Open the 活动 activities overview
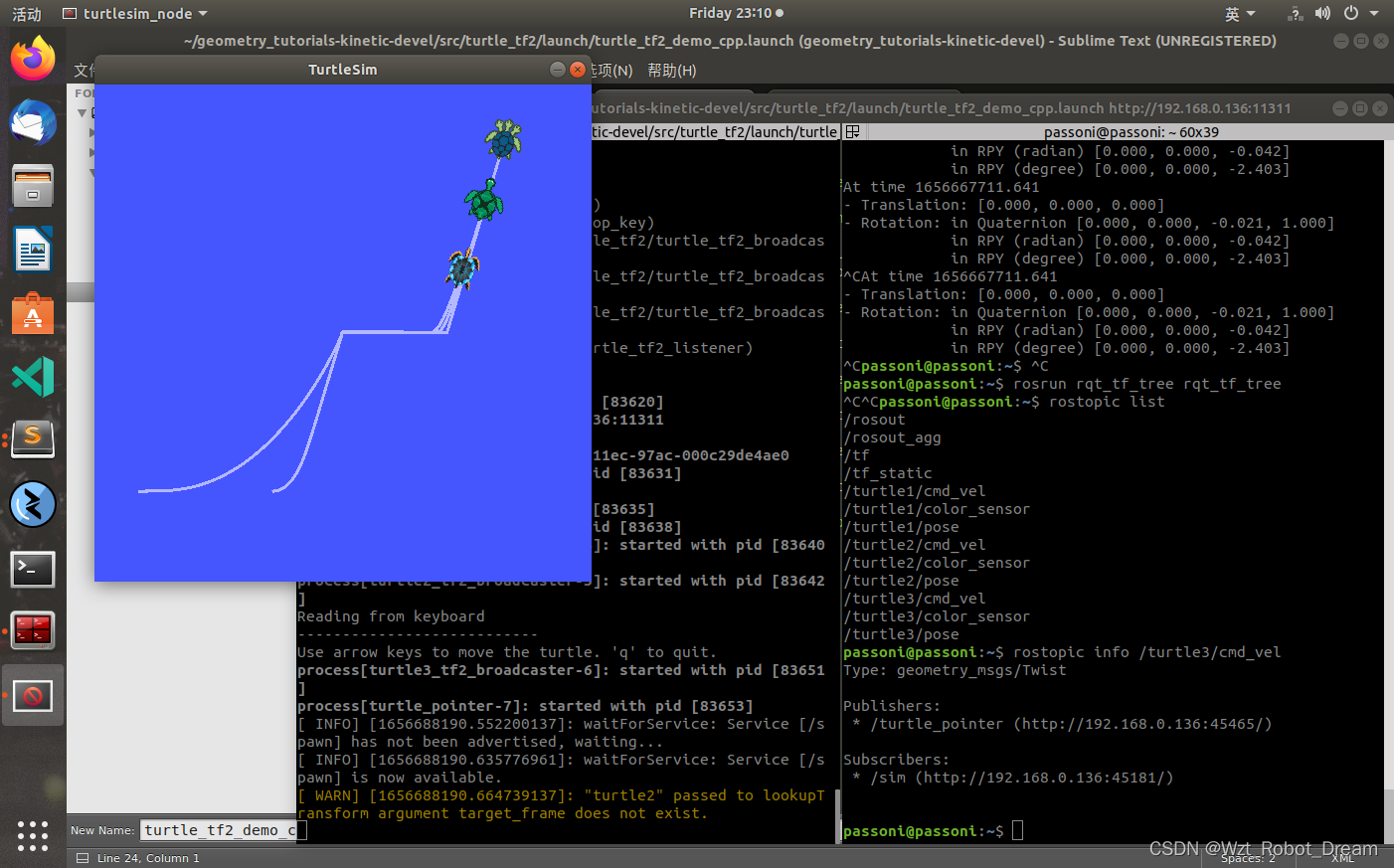 (27, 14)
